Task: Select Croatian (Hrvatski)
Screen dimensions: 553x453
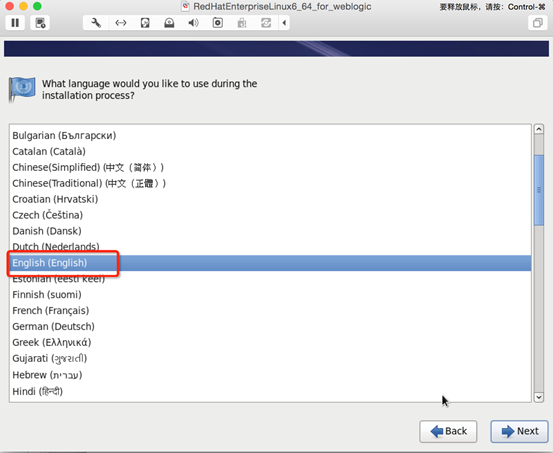Action: click(x=270, y=199)
